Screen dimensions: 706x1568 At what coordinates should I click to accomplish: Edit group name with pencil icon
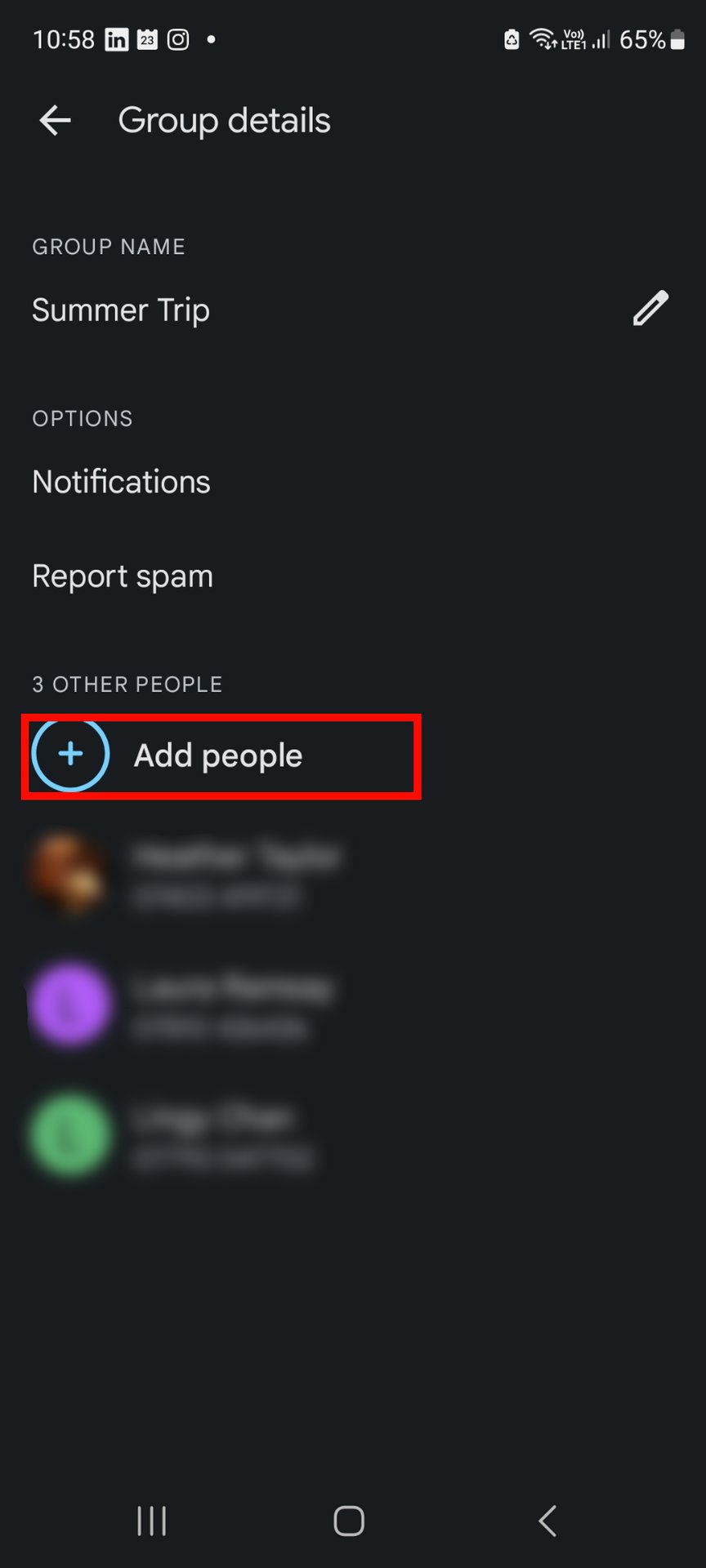(650, 309)
